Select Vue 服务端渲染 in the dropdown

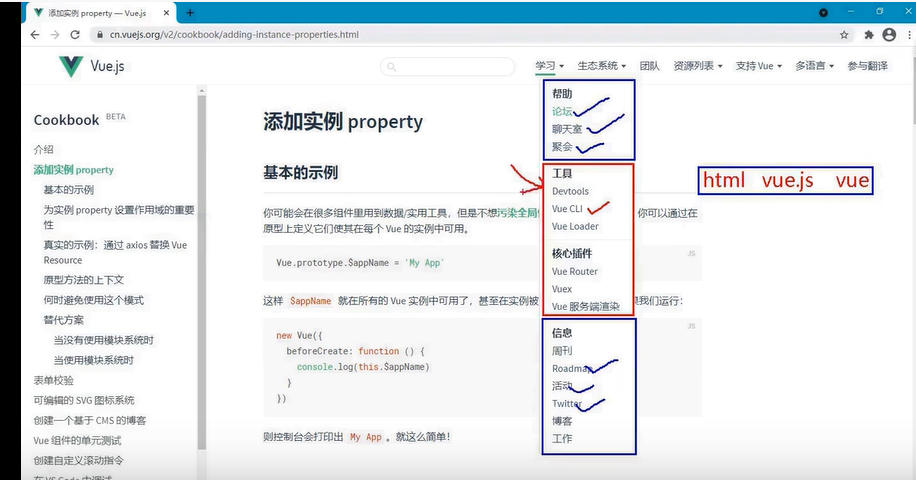[585, 306]
